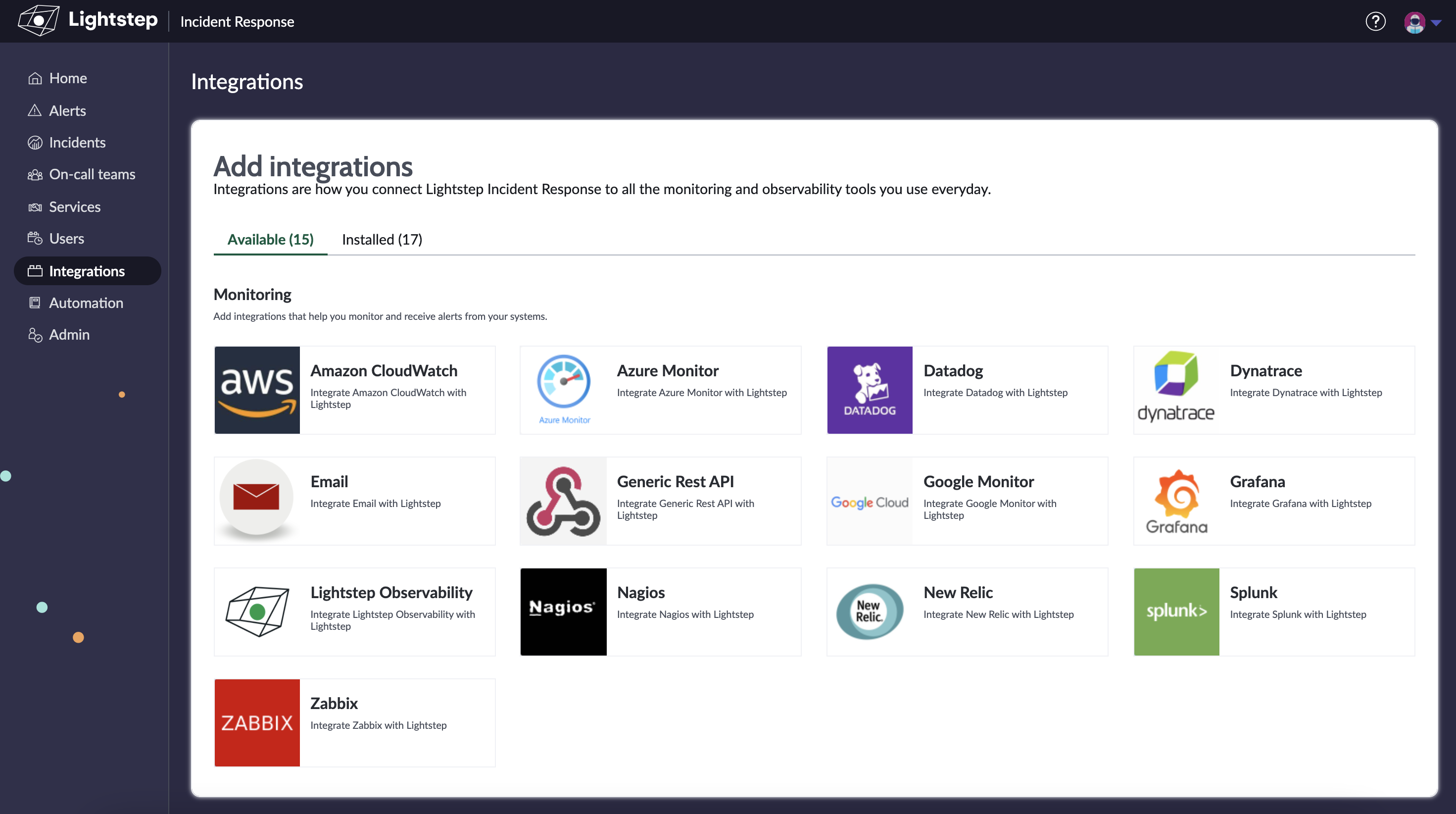Click 'Integrate Zabbix with Lightstep' description
The width and height of the screenshot is (1456, 814).
378,724
